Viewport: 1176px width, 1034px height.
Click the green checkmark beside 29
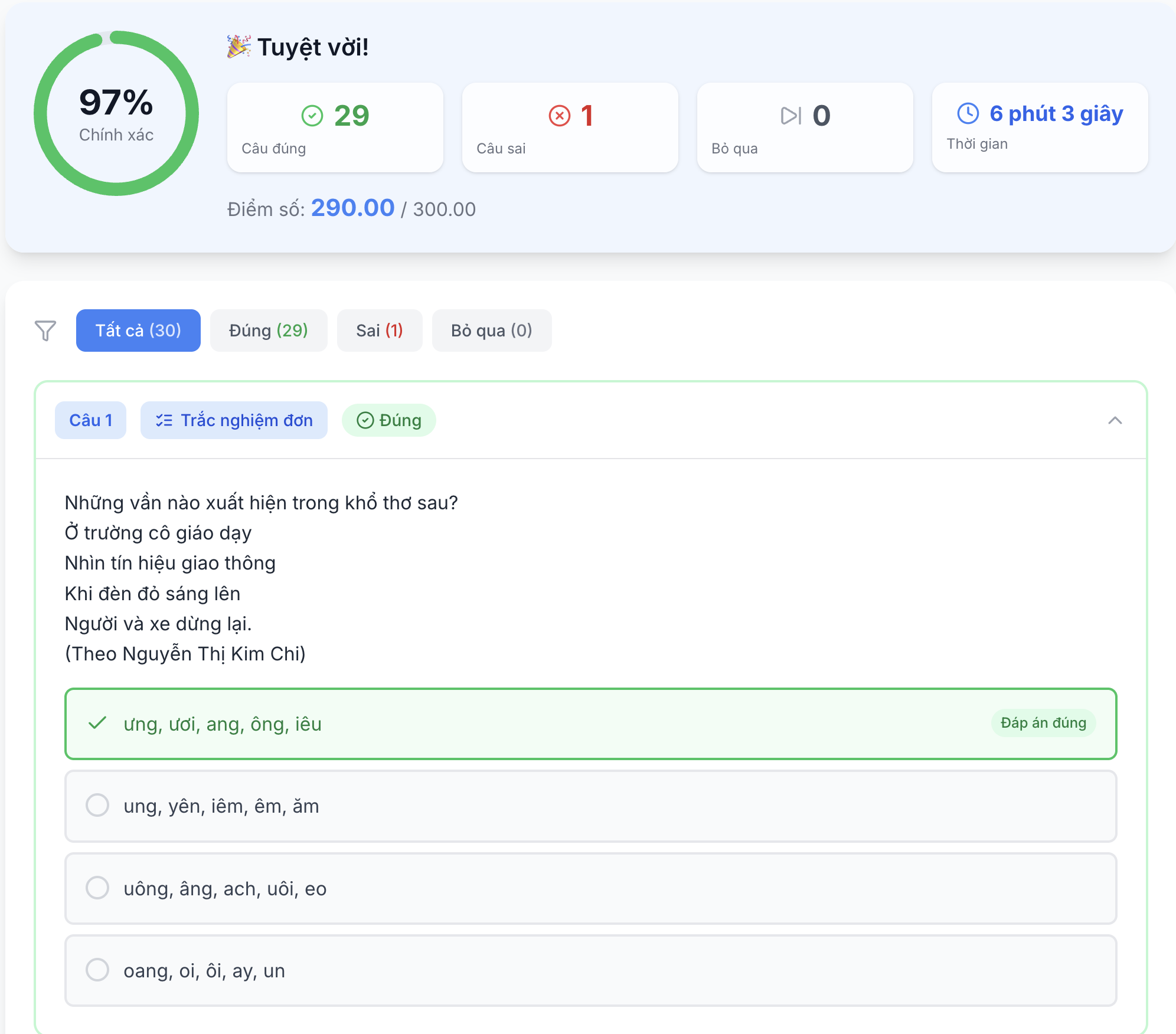[312, 116]
